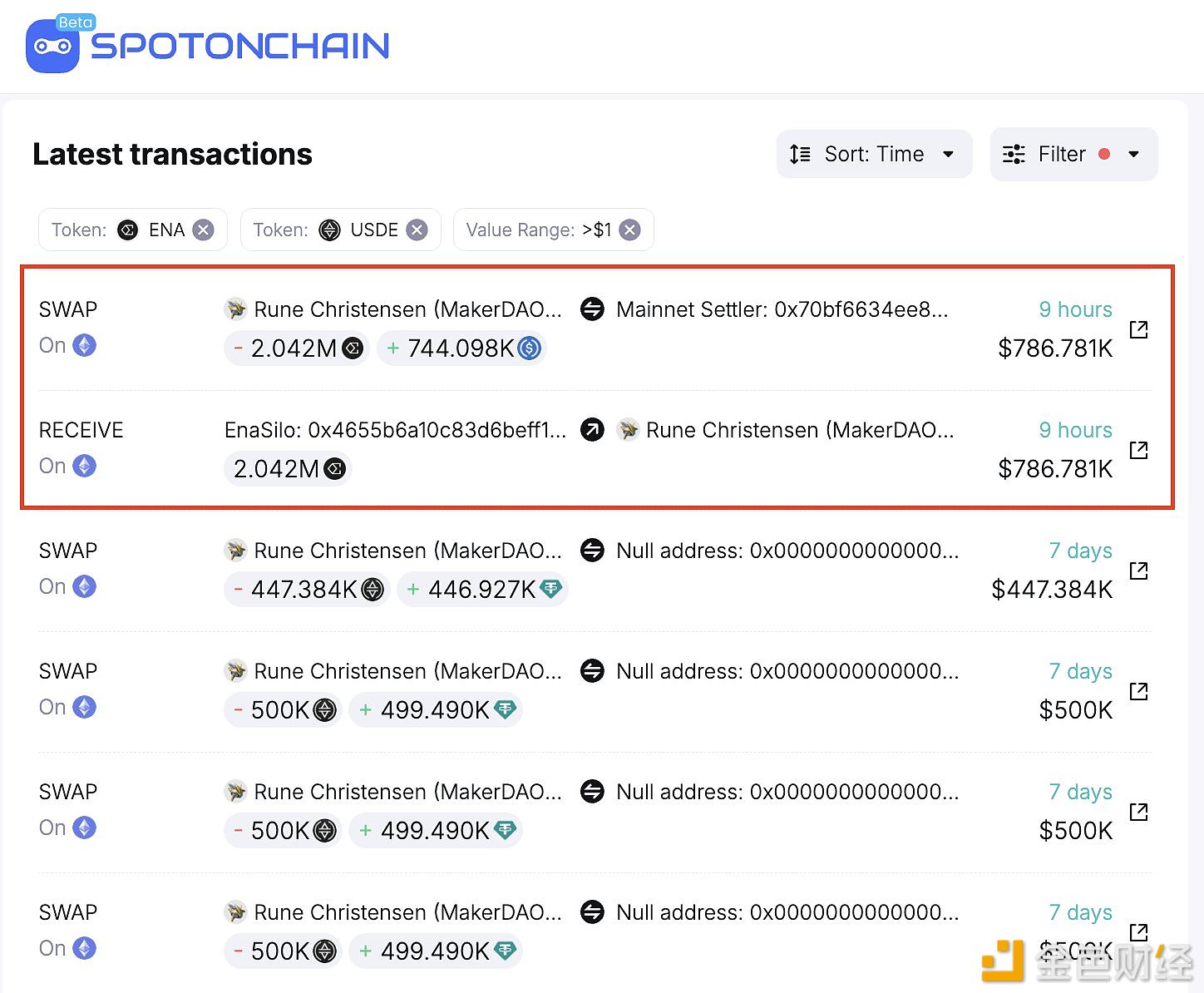
Task: Open EnaSilo address link
Action: coord(395,430)
